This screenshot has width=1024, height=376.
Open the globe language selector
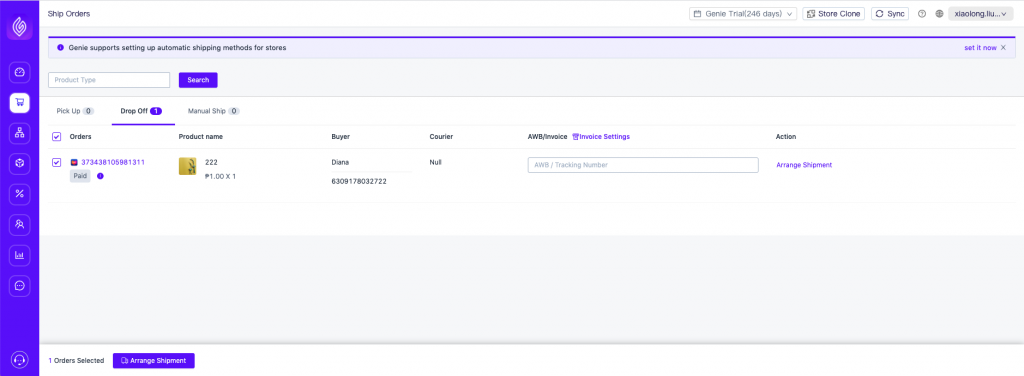click(x=939, y=14)
